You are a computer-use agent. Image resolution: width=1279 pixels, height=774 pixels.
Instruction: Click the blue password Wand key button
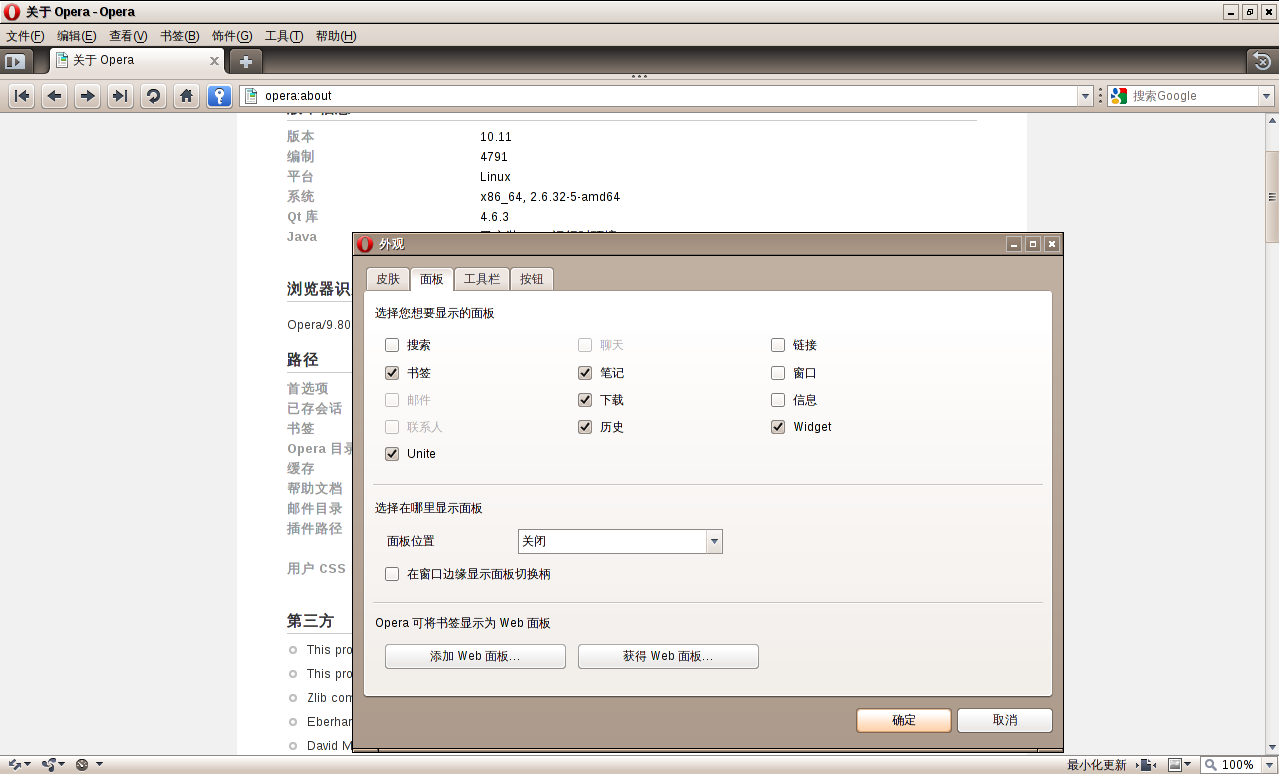219,96
